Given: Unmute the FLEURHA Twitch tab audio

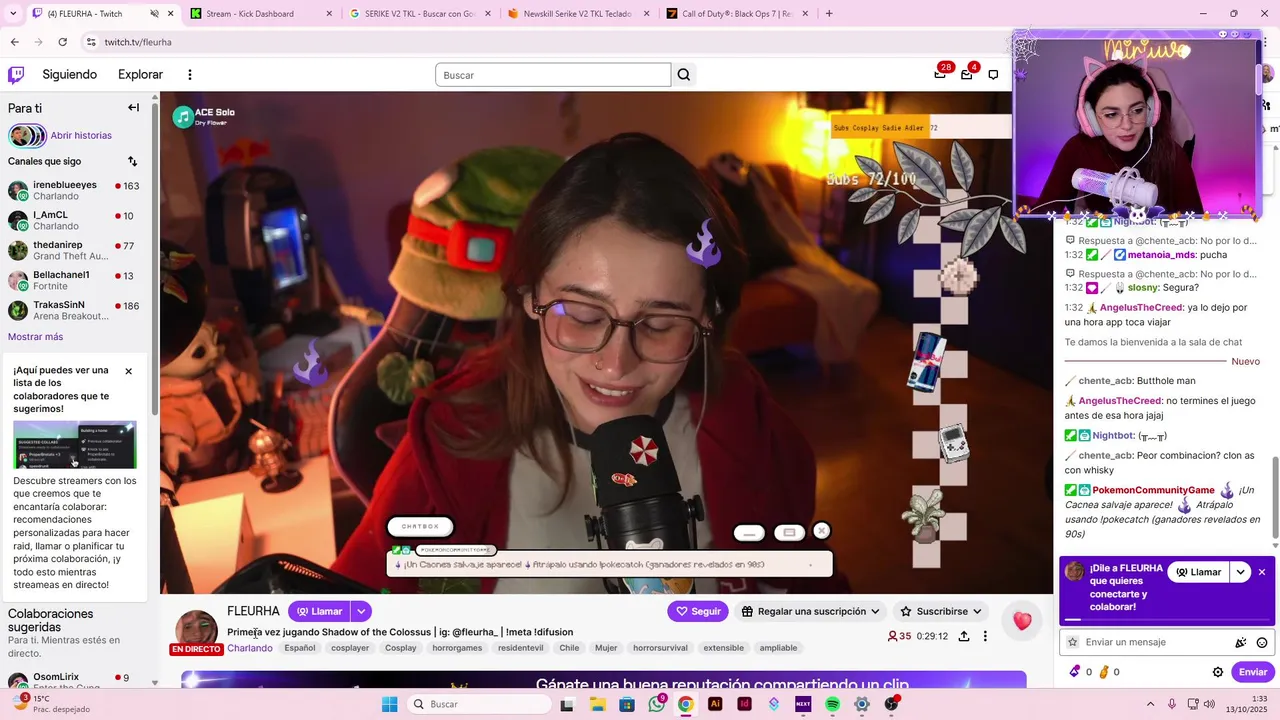Looking at the screenshot, I should [154, 14].
